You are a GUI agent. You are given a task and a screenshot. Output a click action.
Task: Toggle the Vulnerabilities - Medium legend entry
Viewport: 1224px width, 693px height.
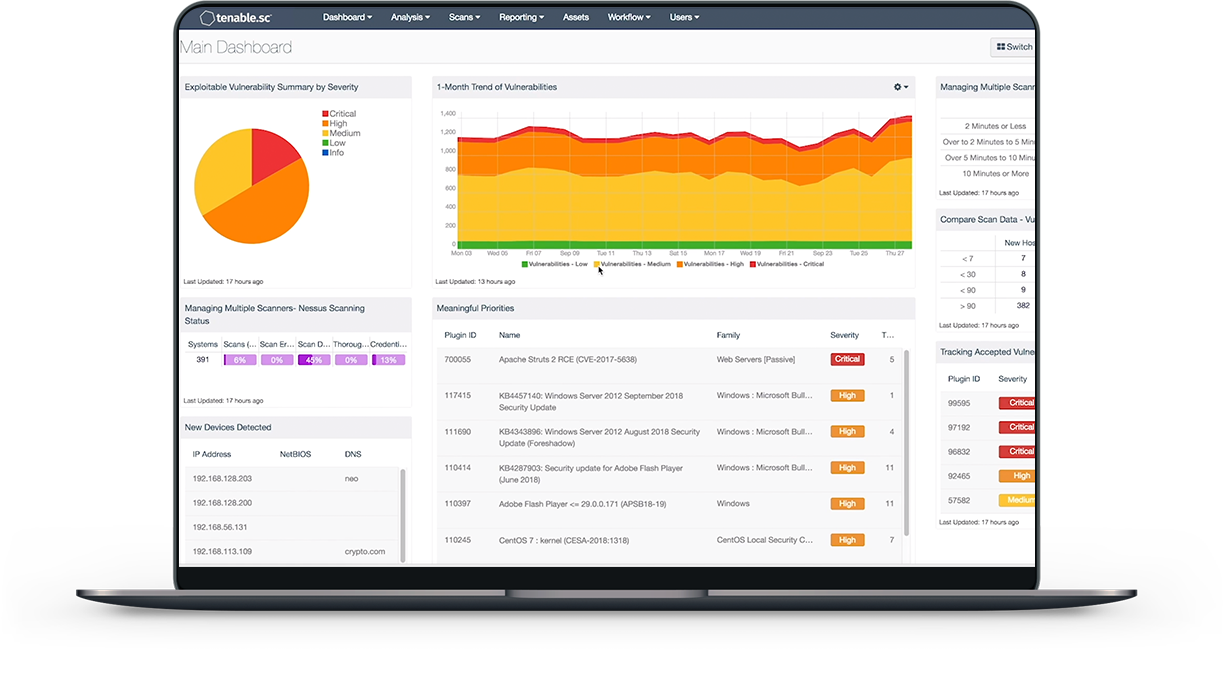tap(635, 264)
